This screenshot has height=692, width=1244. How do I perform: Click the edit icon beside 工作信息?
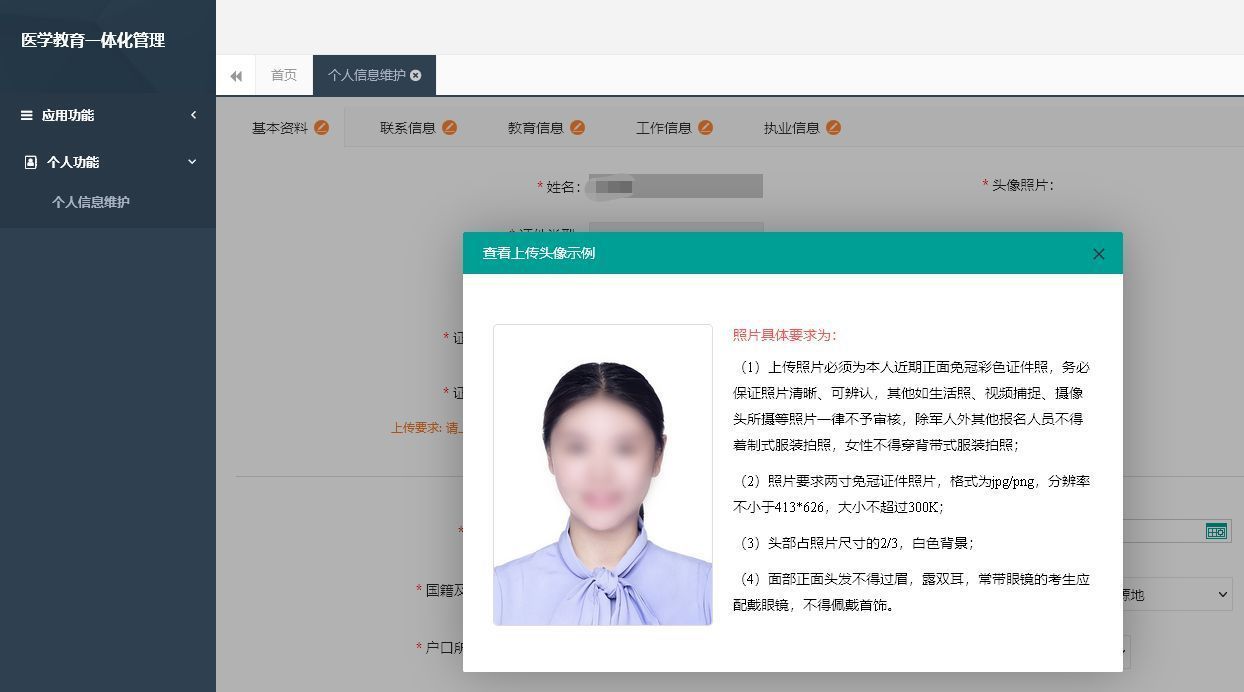(705, 128)
